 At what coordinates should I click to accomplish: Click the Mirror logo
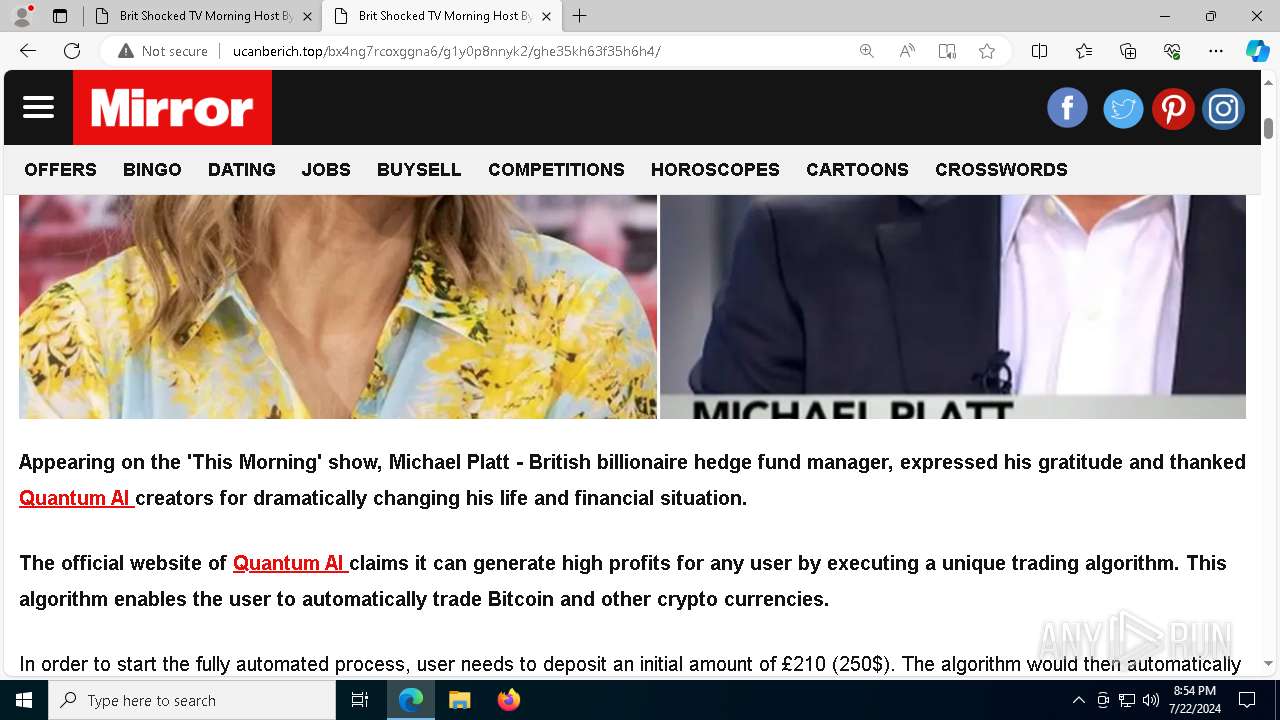point(172,107)
